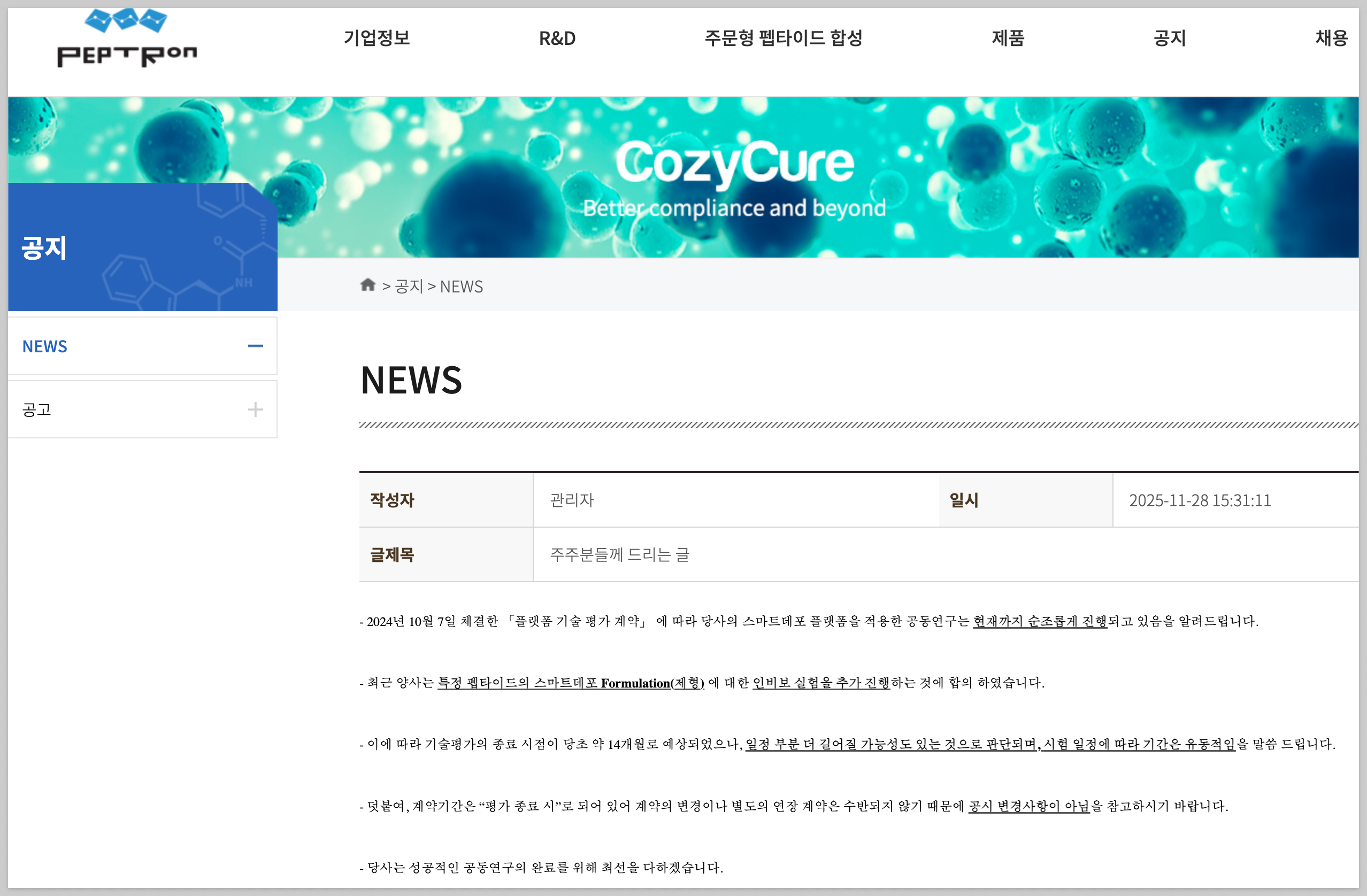
Task: Open the 공지 top navigation menu
Action: pos(1170,38)
